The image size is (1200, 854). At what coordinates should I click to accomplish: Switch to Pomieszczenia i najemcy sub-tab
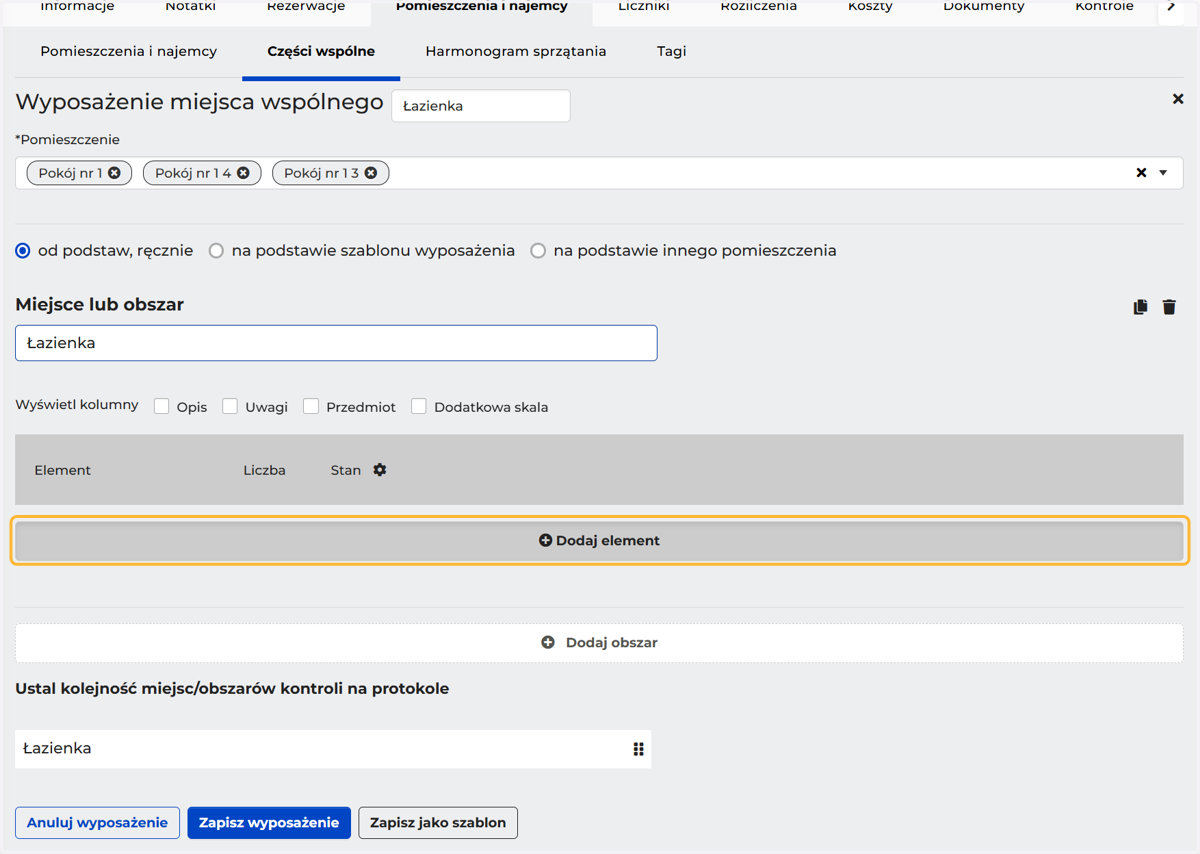tap(129, 51)
